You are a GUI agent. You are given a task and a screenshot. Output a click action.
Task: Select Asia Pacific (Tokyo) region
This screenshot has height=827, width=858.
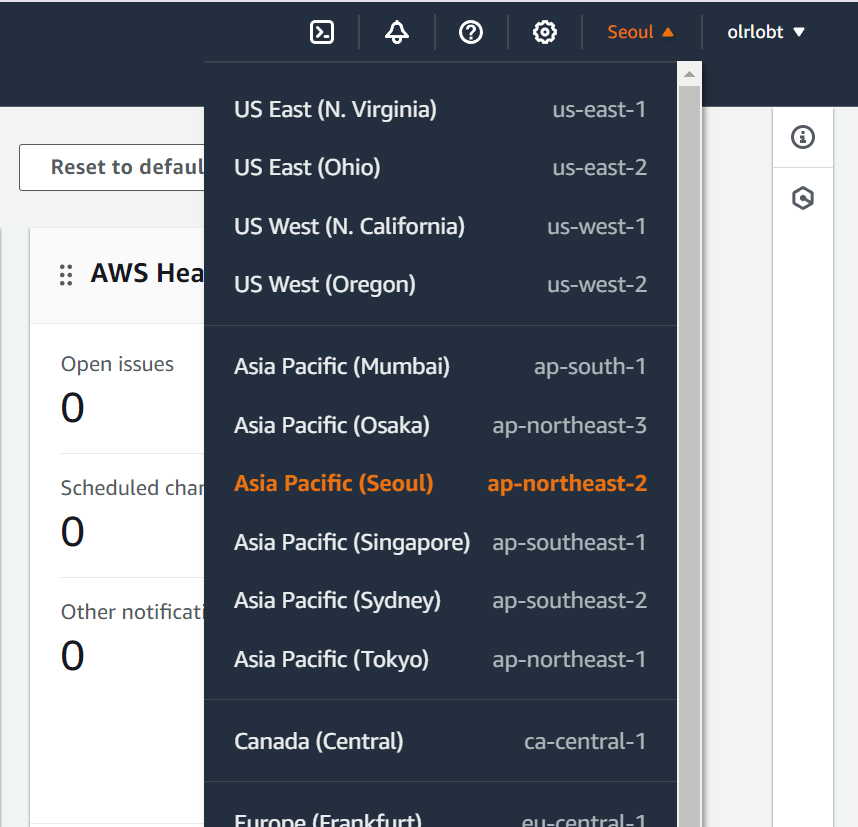pos(440,659)
